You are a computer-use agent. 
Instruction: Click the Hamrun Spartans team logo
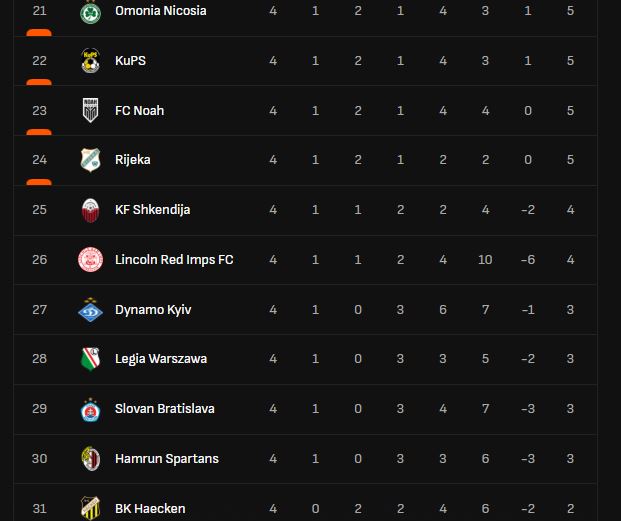(91, 459)
